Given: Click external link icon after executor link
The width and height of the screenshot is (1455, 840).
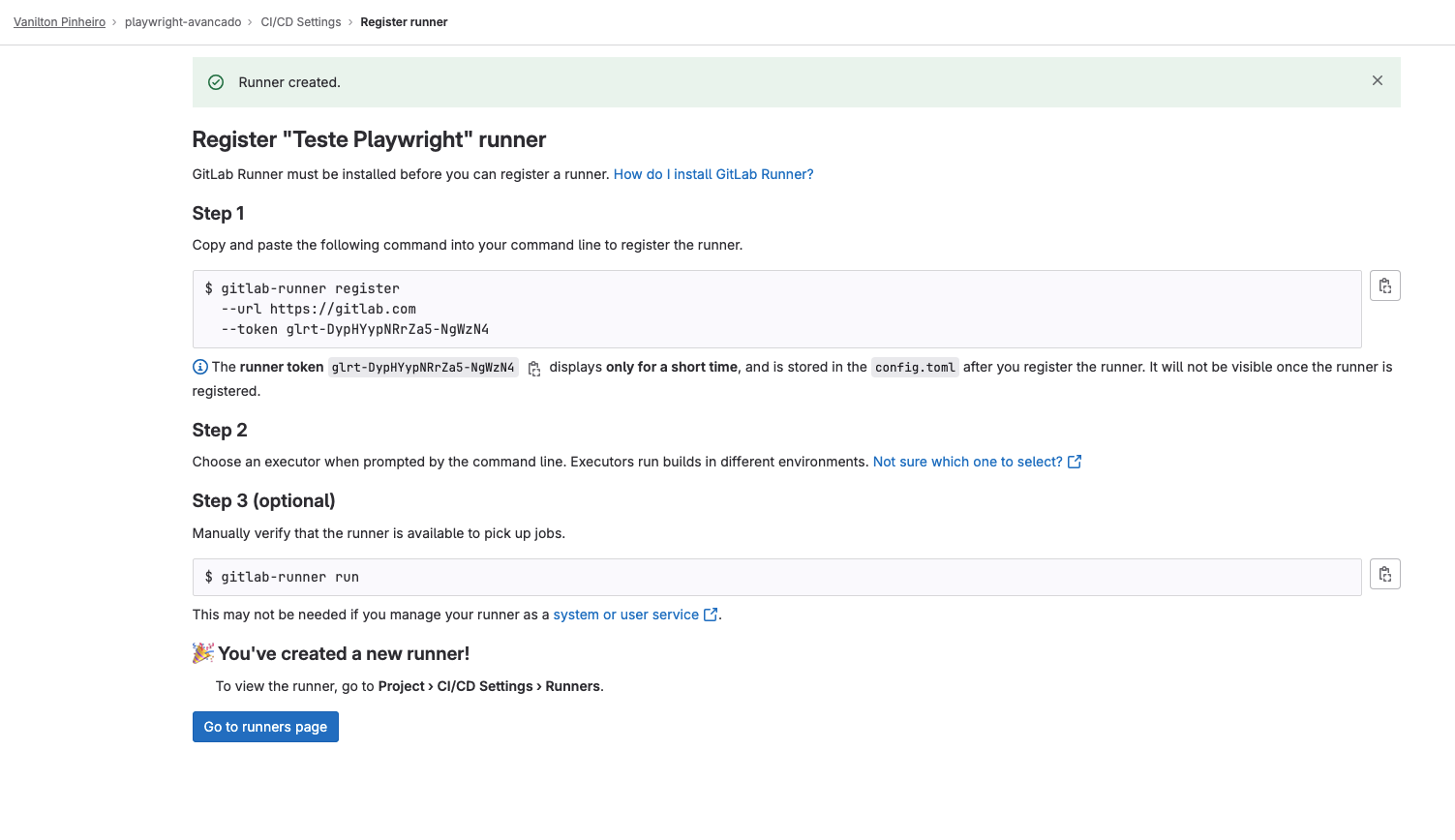Looking at the screenshot, I should pos(1075,462).
